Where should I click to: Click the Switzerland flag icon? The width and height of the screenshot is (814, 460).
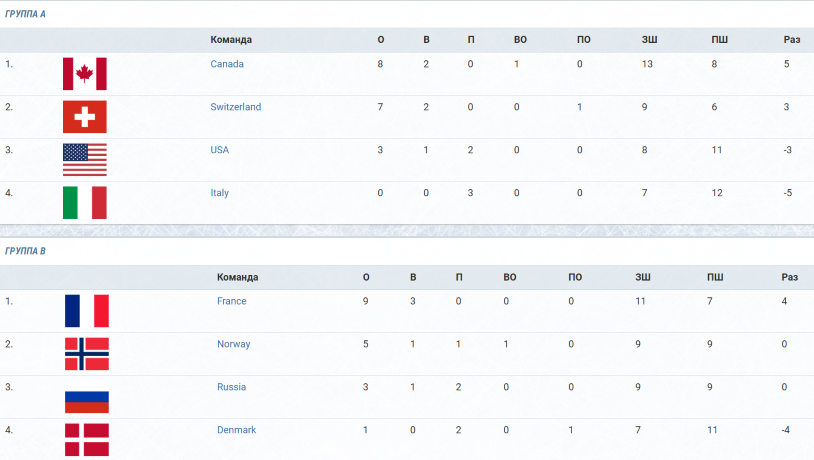click(85, 117)
